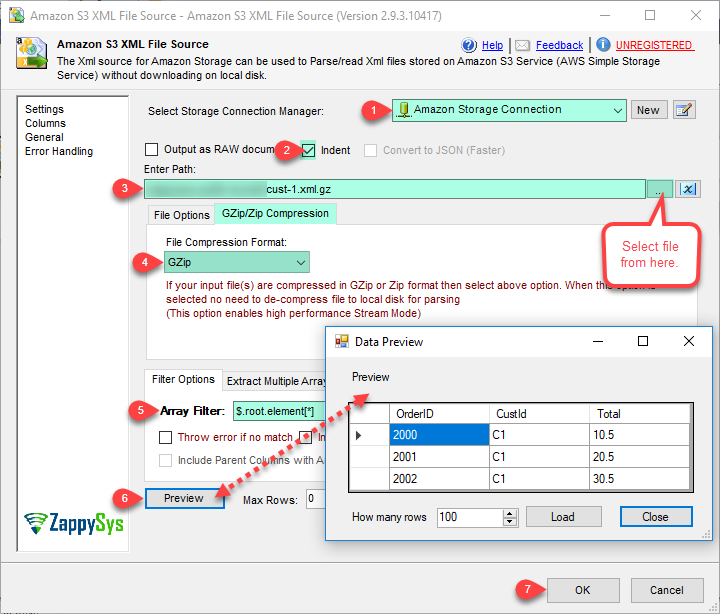Image resolution: width=720 pixels, height=614 pixels.
Task: Click the Help question mark icon
Action: click(x=469, y=45)
